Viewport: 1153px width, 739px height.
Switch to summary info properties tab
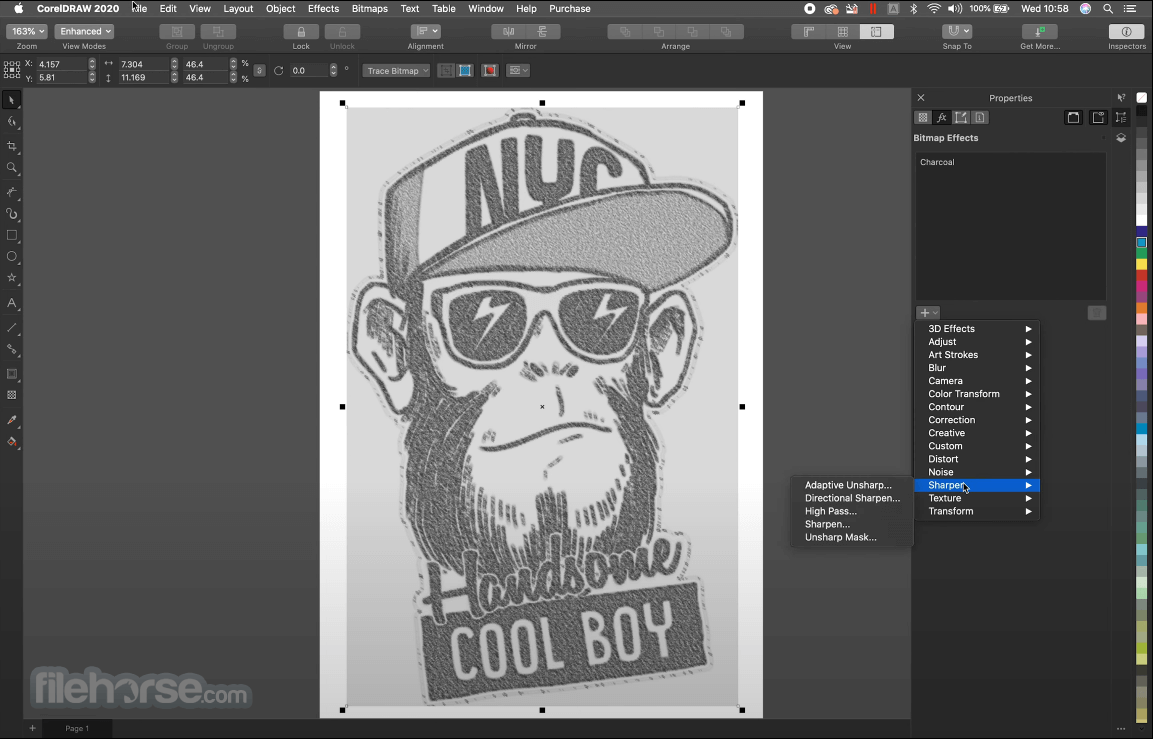(980, 118)
